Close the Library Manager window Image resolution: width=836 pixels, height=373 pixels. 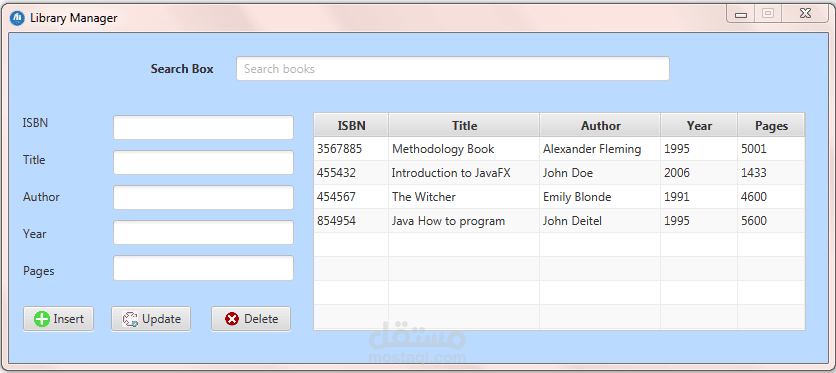[805, 14]
